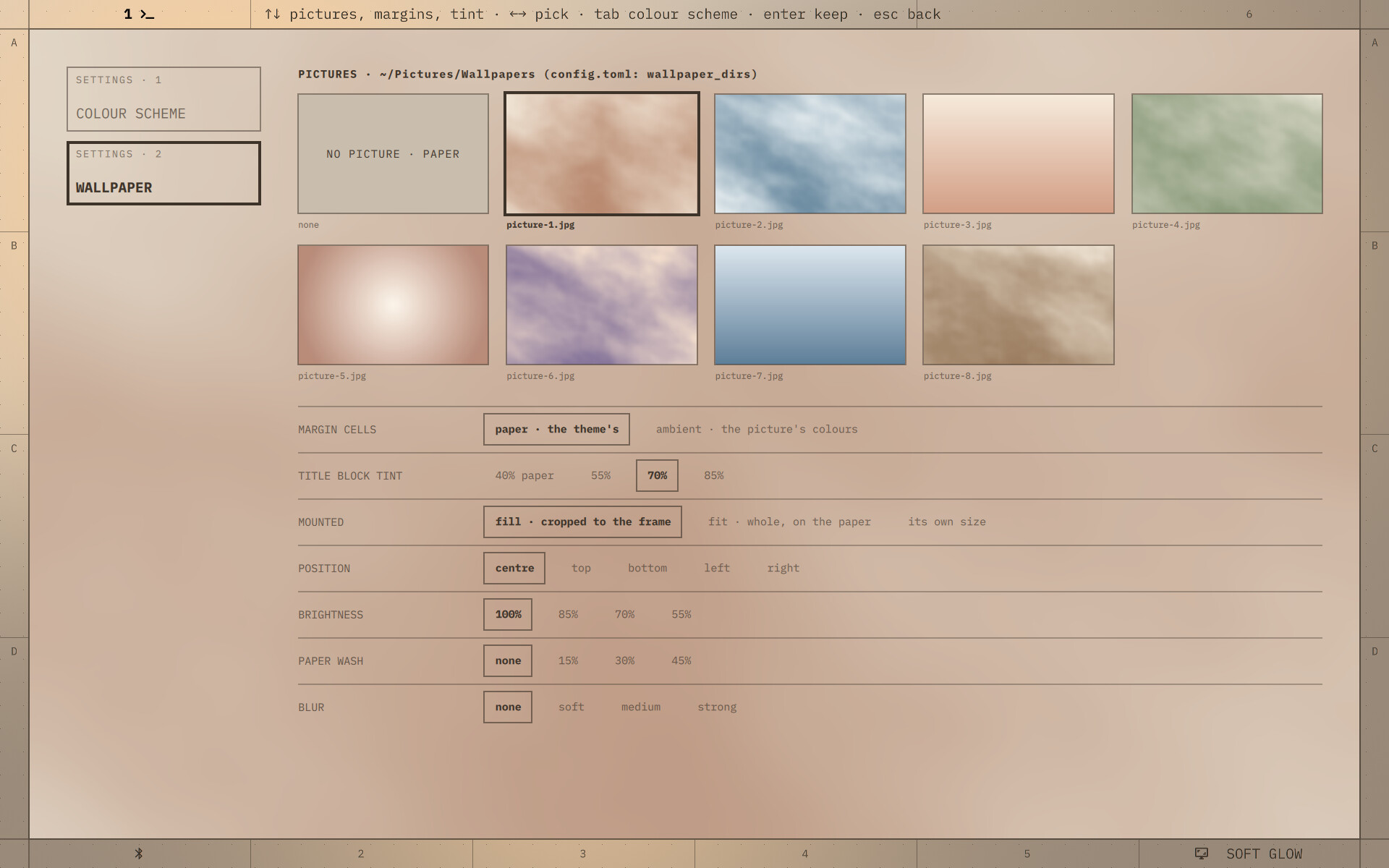Set title block tint to 40% paper
This screenshot has height=868, width=1389.
click(x=524, y=475)
